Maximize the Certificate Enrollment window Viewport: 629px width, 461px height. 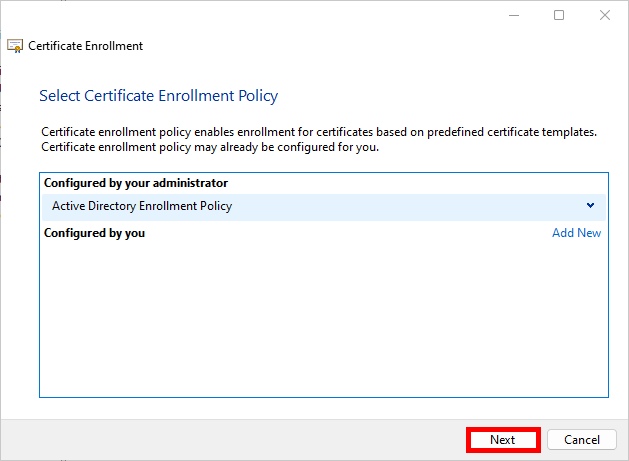tap(559, 15)
